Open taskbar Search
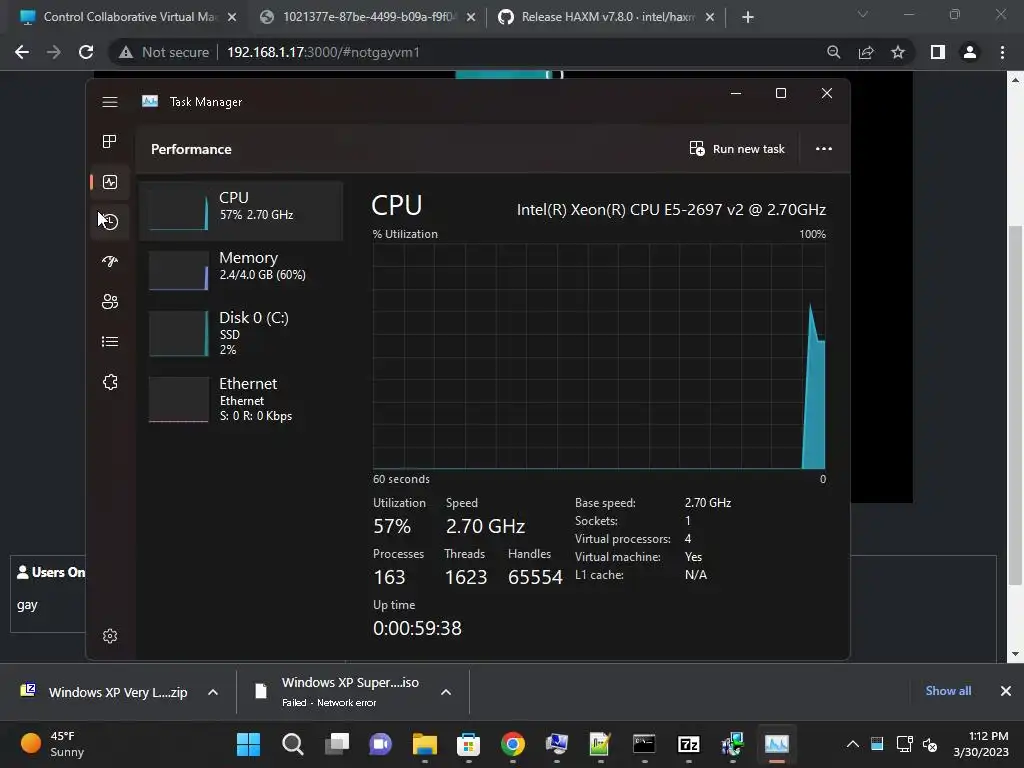This screenshot has height=768, width=1024. (293, 744)
